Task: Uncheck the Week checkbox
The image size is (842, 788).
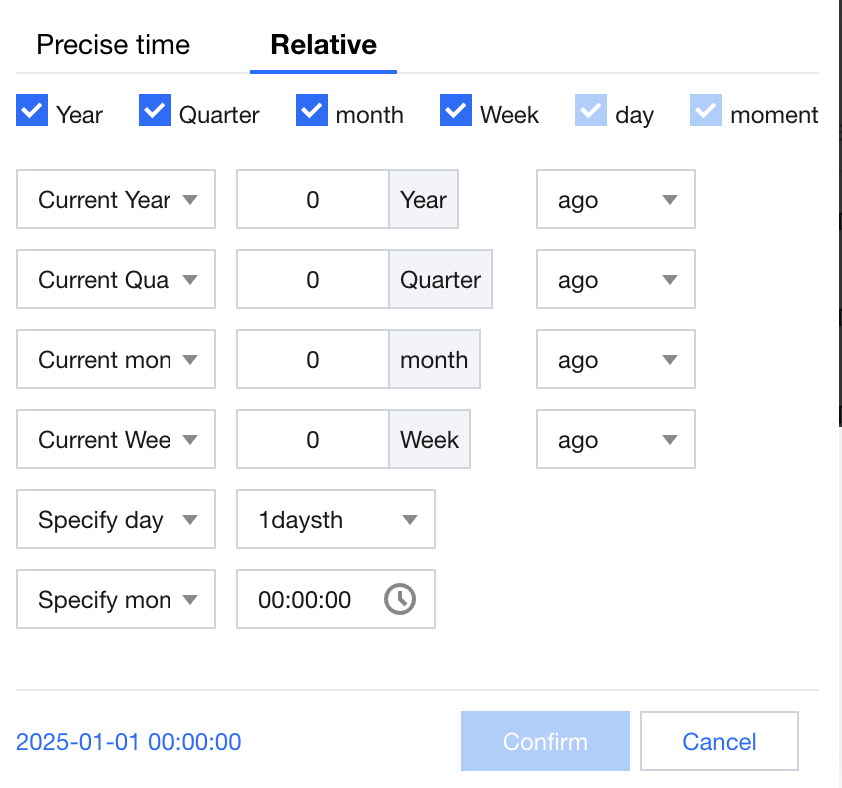Action: [456, 111]
